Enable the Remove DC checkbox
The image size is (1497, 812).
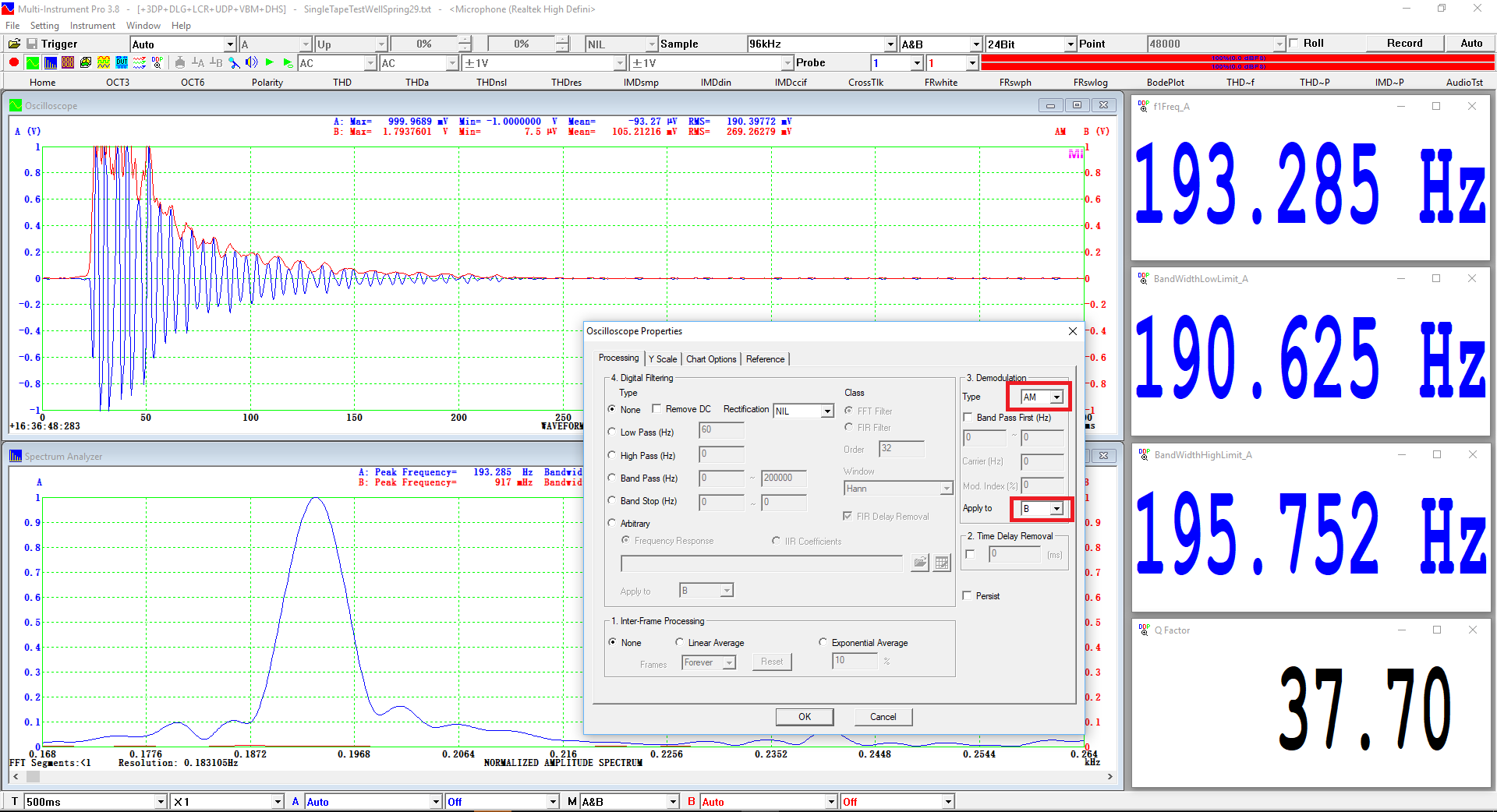pyautogui.click(x=656, y=409)
